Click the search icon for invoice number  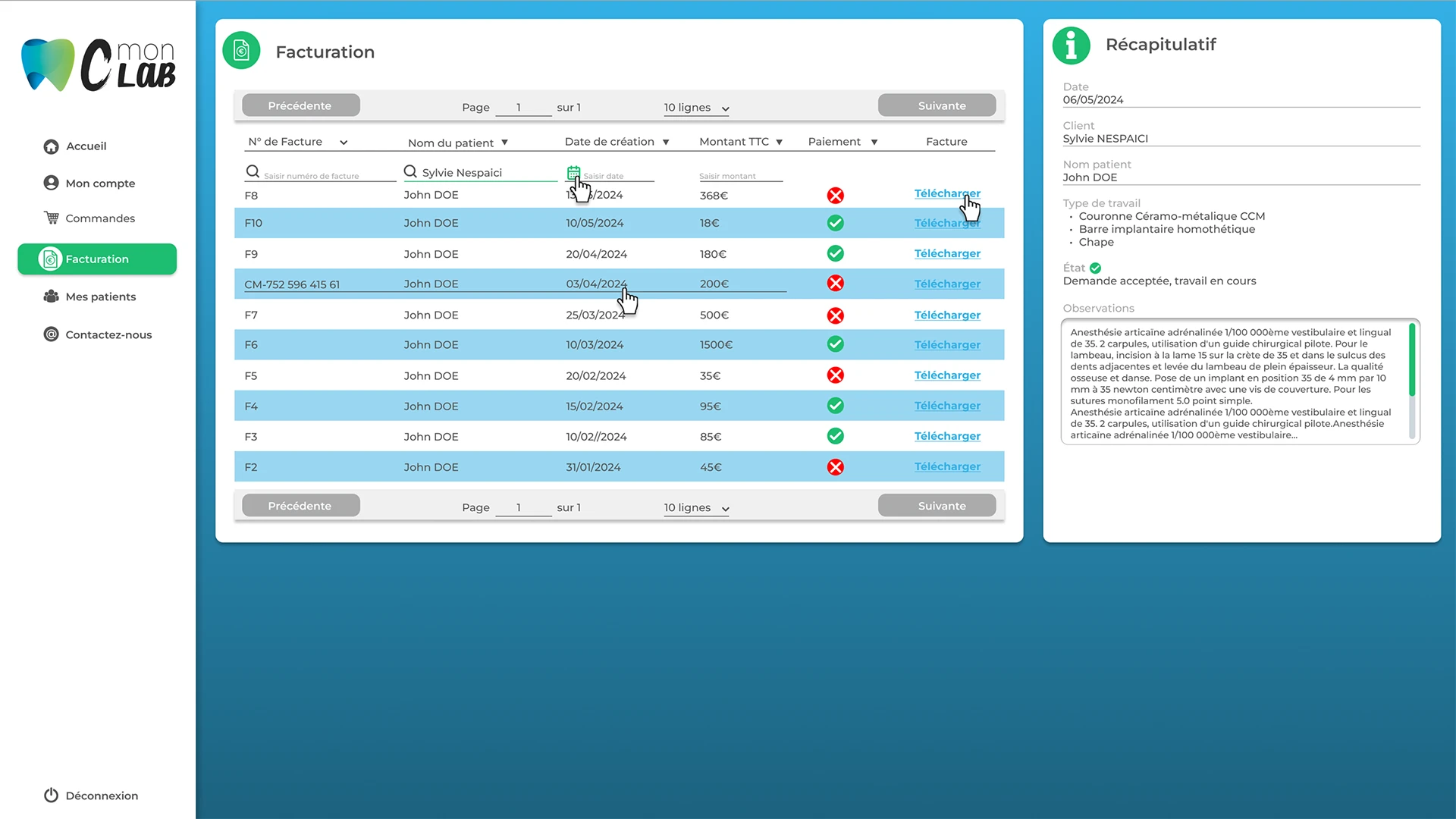point(253,171)
